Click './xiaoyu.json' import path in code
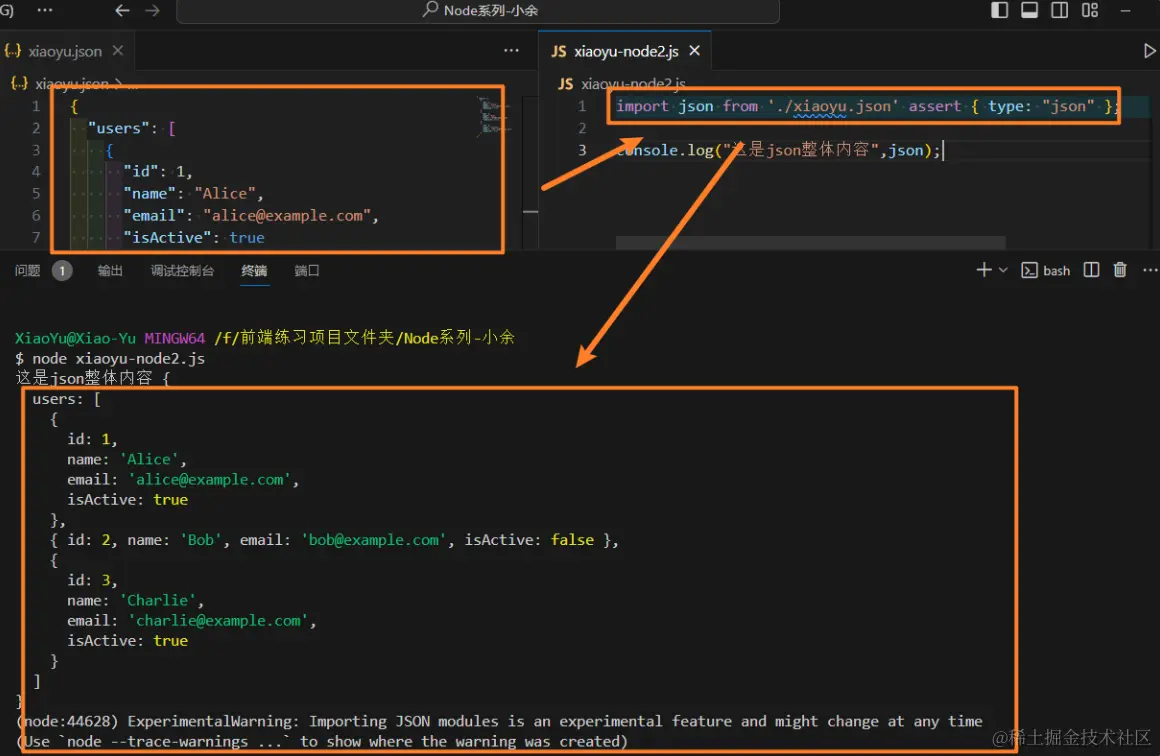The width and height of the screenshot is (1160, 756). (833, 107)
